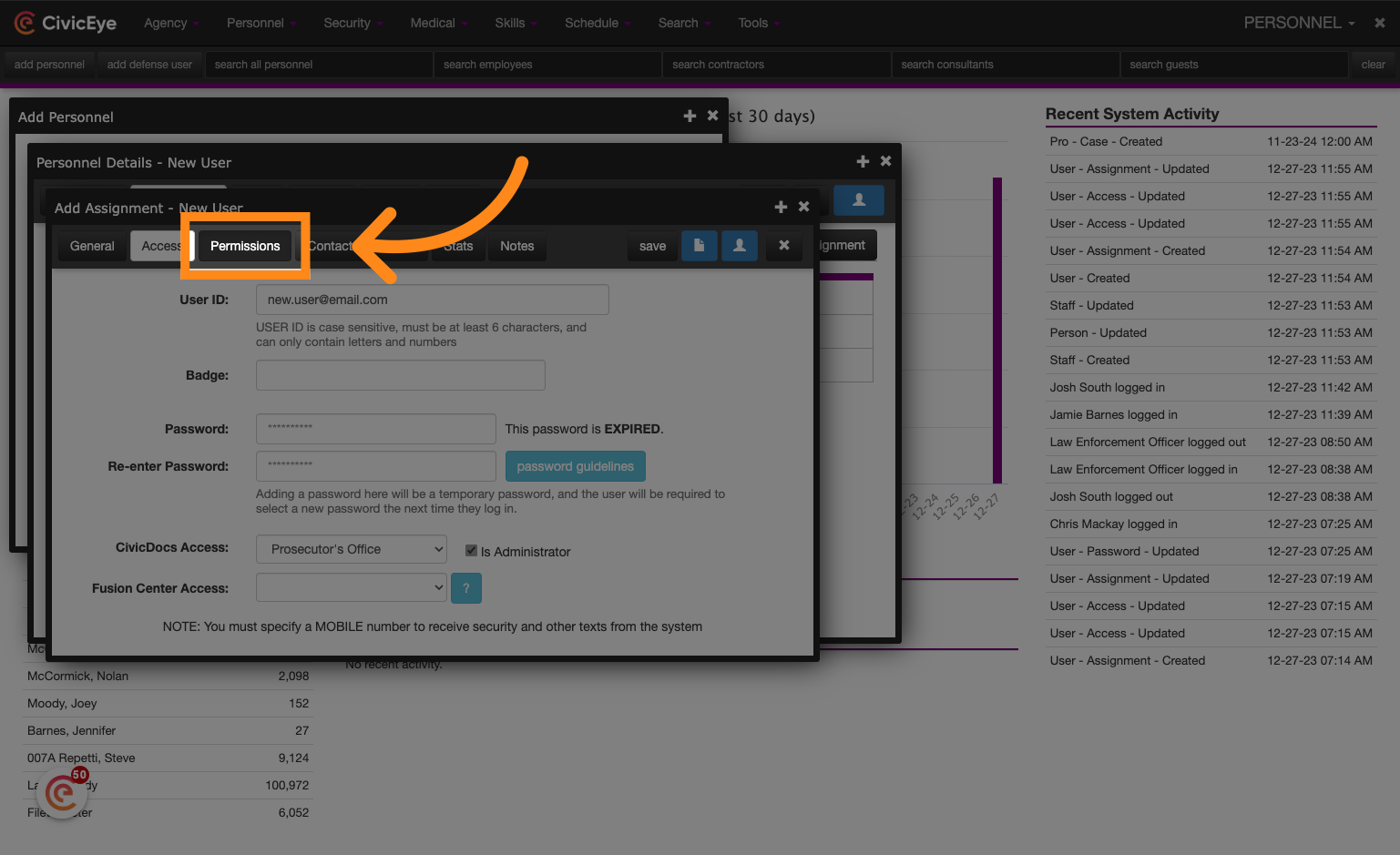
Task: Click 'Person - Updated' activity entry
Action: click(x=1211, y=332)
